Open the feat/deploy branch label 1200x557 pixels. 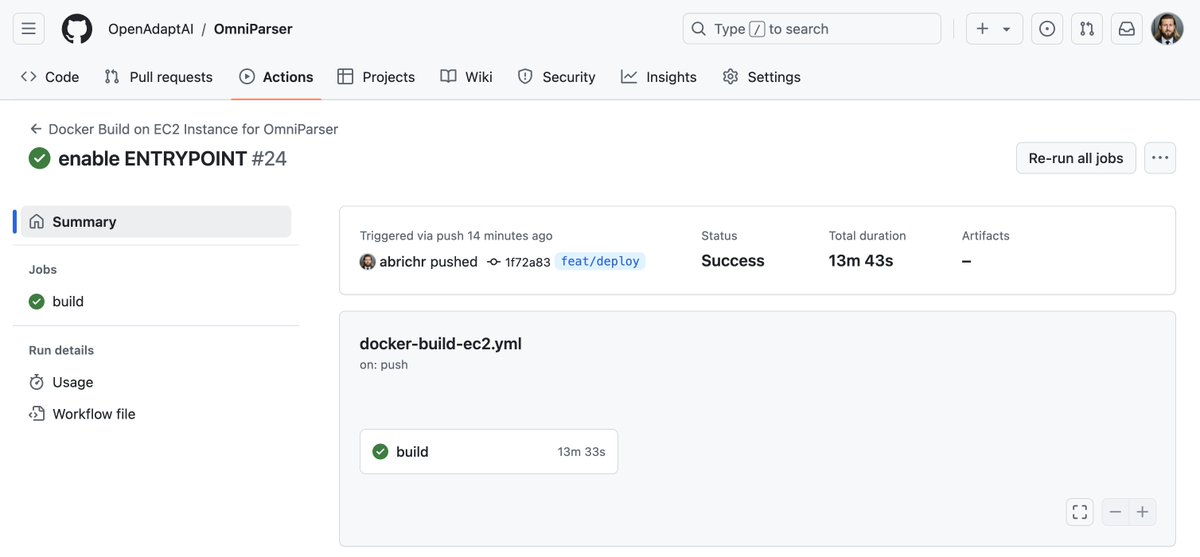[x=600, y=261]
